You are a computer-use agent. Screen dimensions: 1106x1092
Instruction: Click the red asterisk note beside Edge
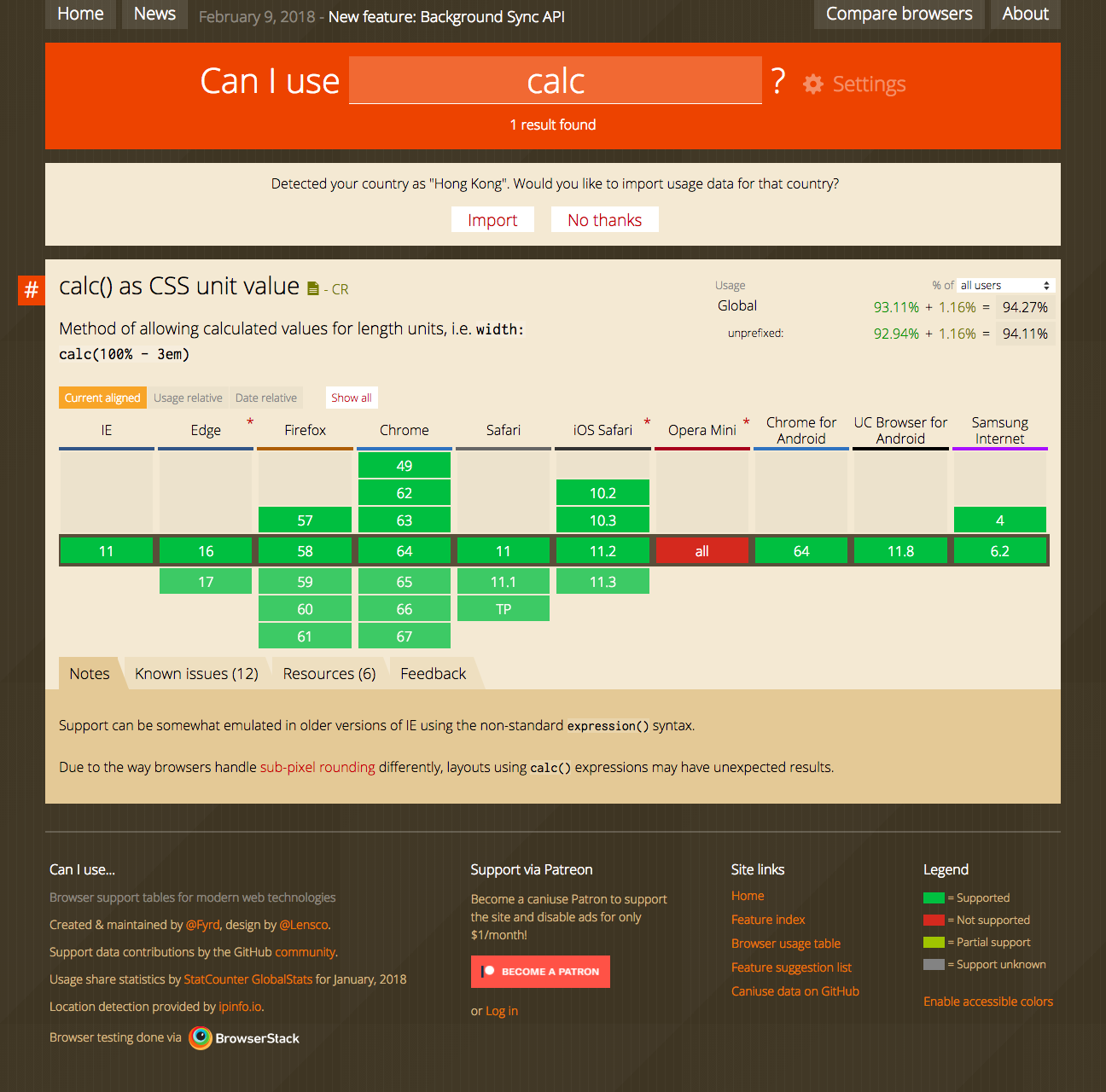250,421
